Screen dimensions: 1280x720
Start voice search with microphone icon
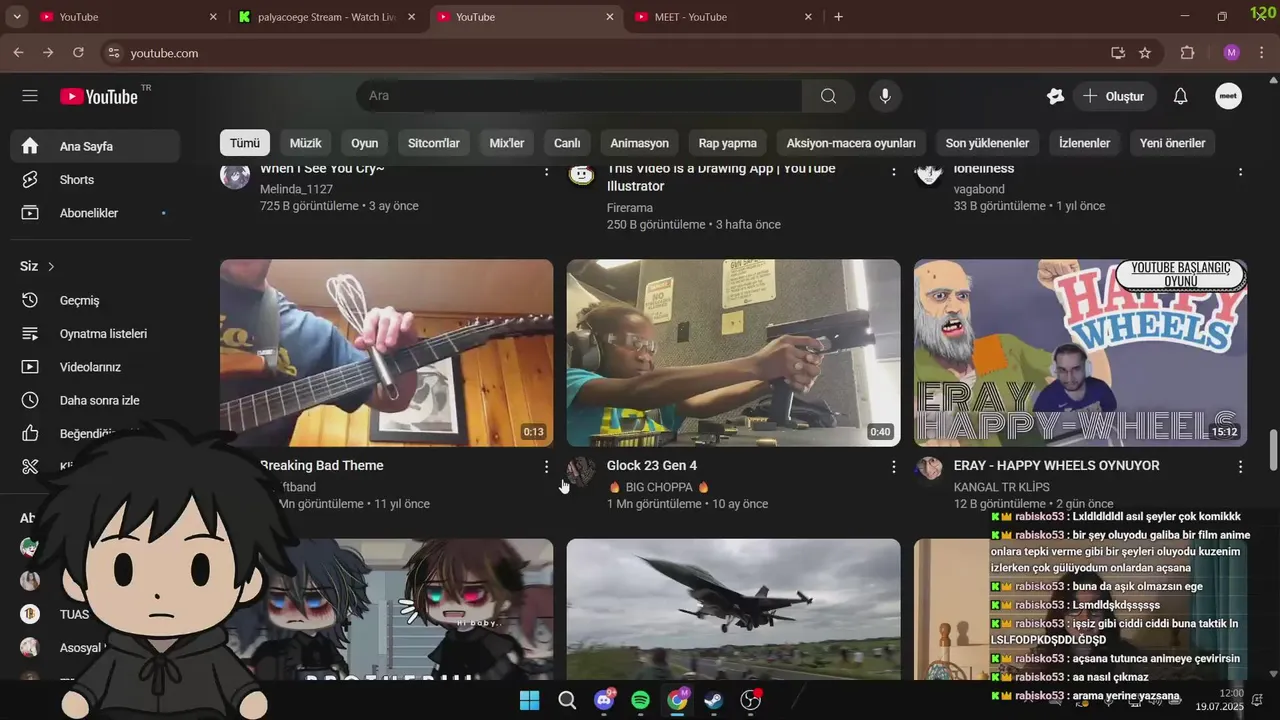point(884,96)
